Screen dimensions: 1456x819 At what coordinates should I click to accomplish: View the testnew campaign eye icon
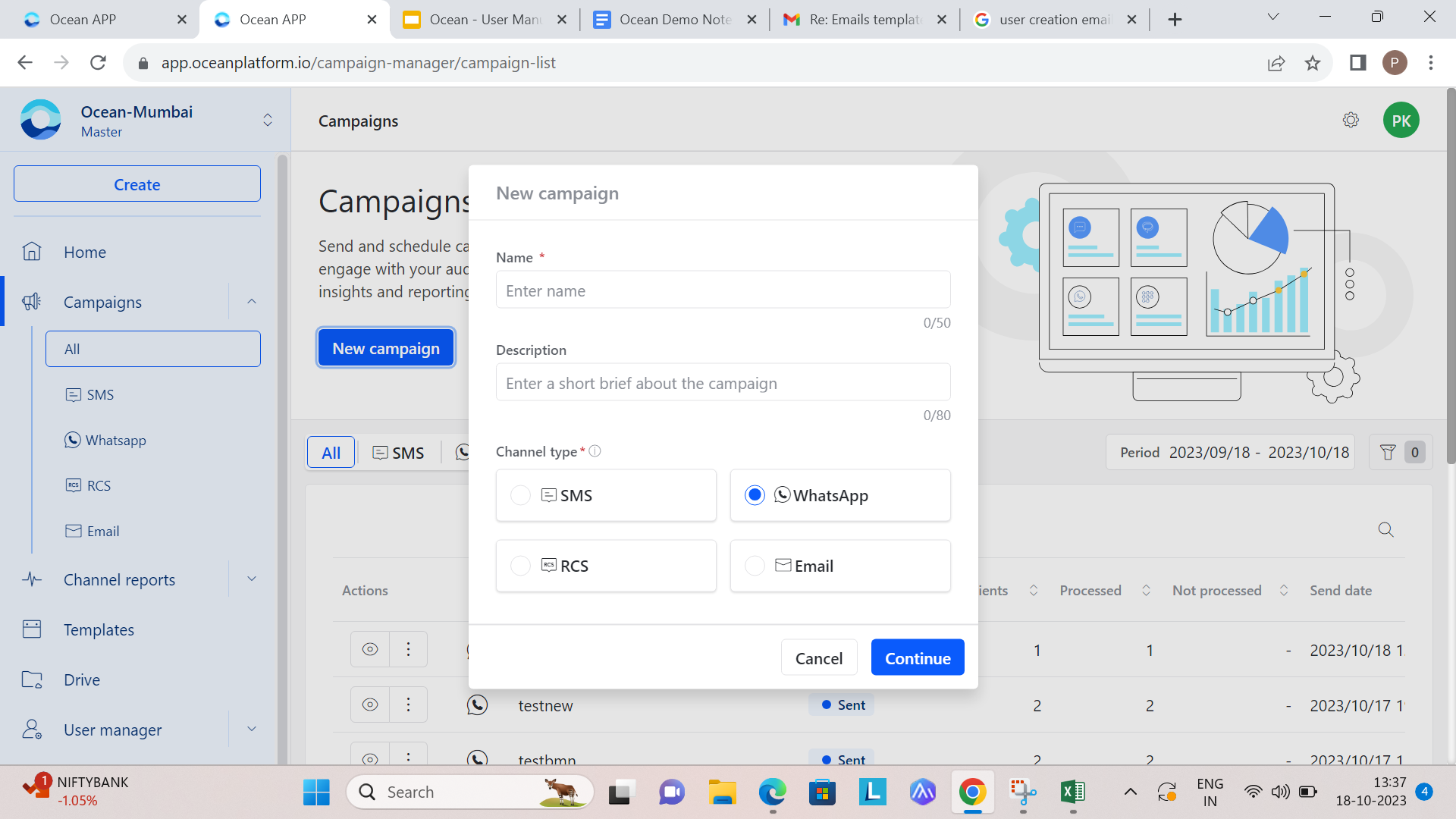370,704
